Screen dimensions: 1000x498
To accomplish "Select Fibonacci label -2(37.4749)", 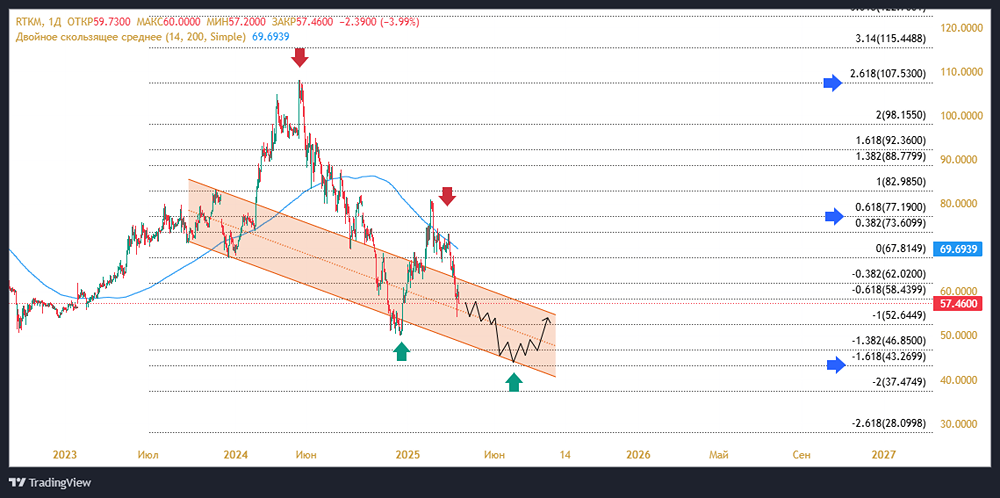I will tap(899, 381).
